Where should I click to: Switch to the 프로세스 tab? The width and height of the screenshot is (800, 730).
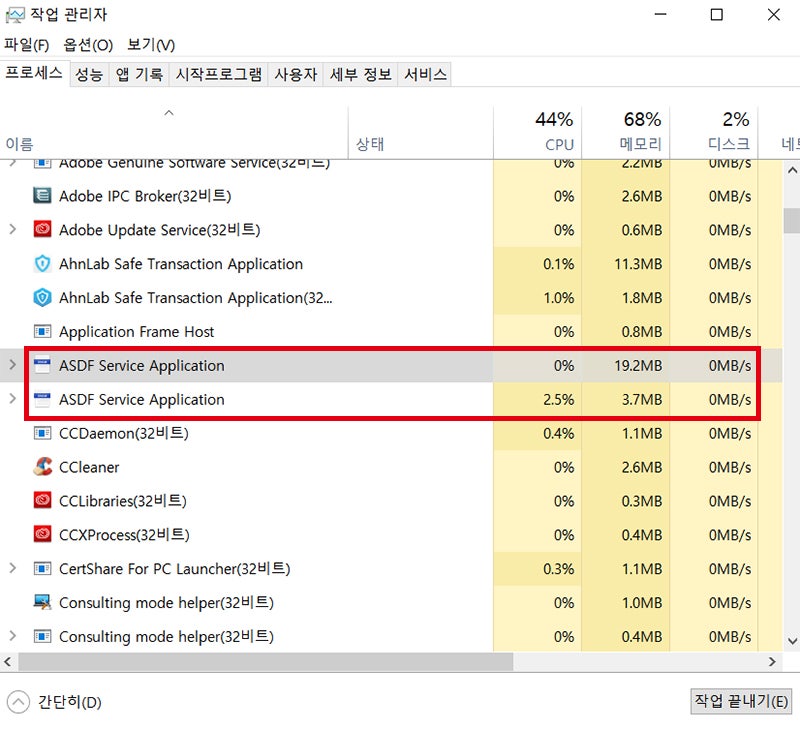click(x=34, y=73)
